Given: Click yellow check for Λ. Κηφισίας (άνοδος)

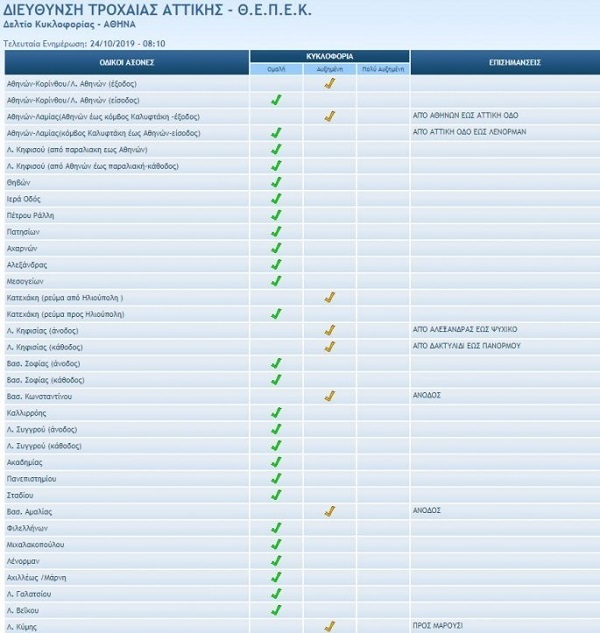Looking at the screenshot, I should pos(329,330).
